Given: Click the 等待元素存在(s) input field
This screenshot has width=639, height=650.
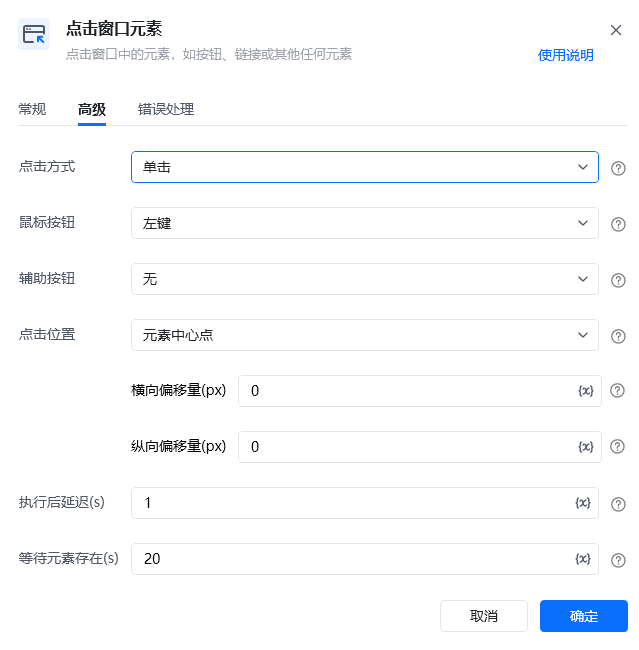Looking at the screenshot, I should 365,559.
